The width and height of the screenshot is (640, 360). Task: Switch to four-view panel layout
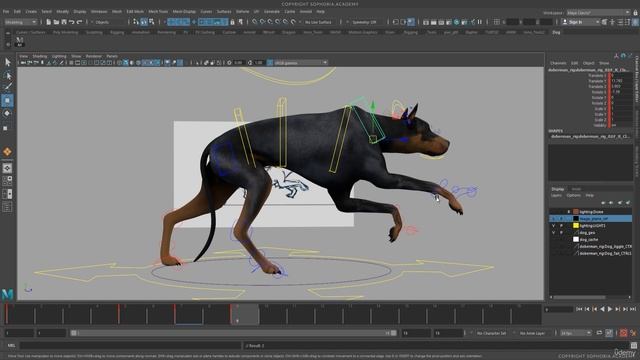pyautogui.click(x=7, y=181)
